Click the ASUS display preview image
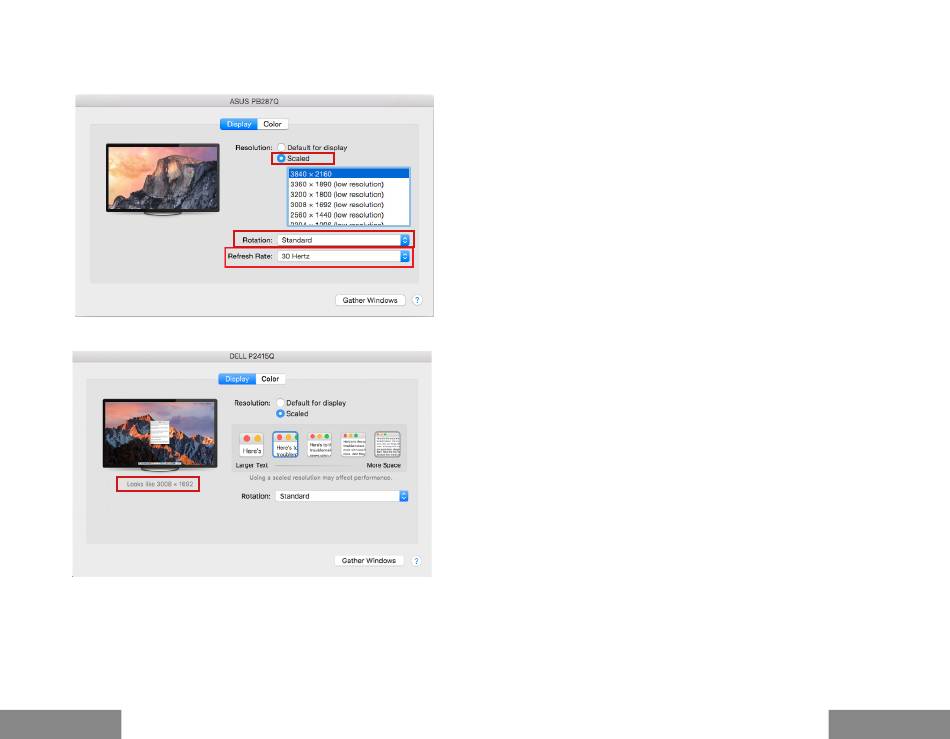This screenshot has height=739, width=950. coord(163,177)
